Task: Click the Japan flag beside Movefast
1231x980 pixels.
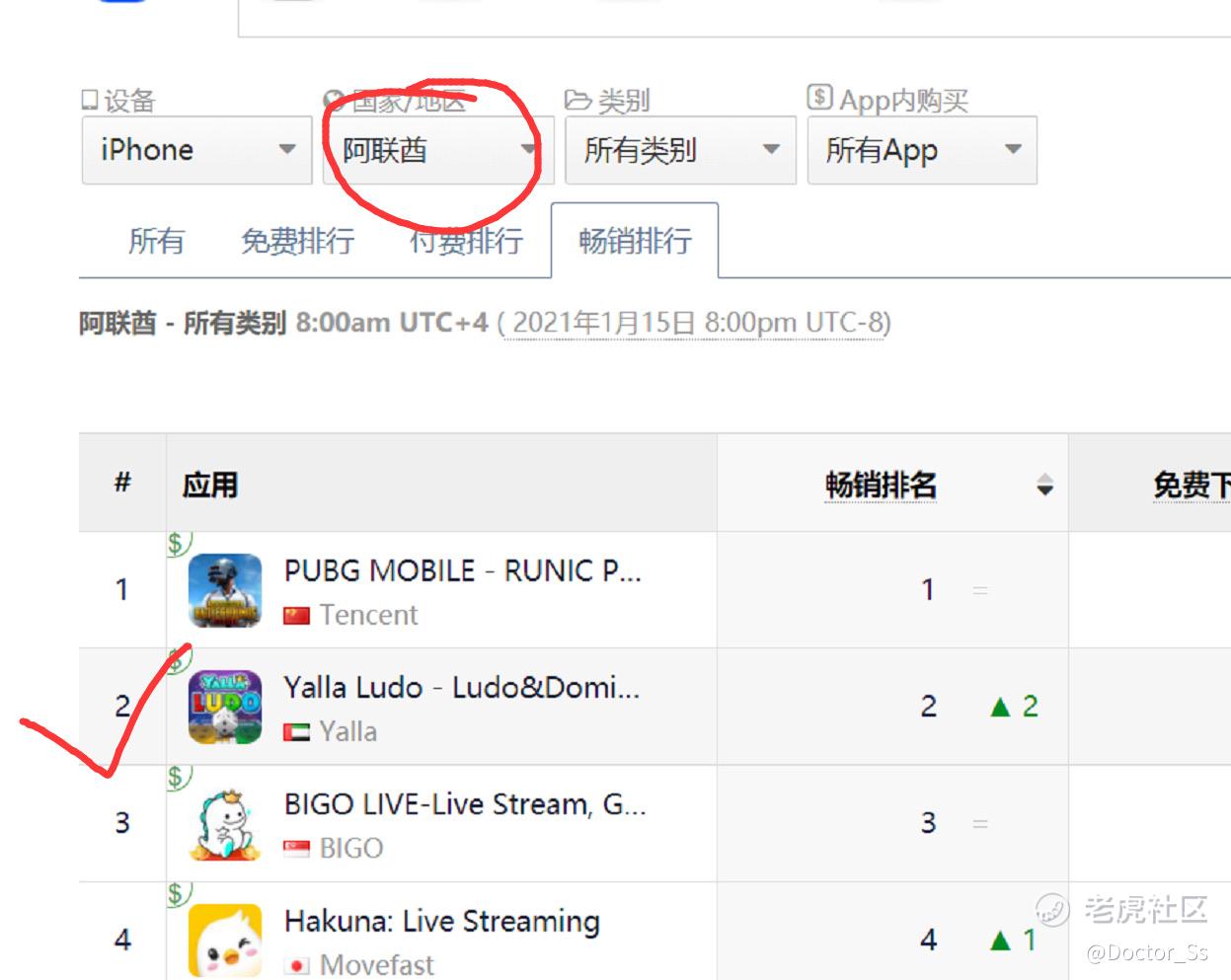Action: pyautogui.click(x=297, y=965)
